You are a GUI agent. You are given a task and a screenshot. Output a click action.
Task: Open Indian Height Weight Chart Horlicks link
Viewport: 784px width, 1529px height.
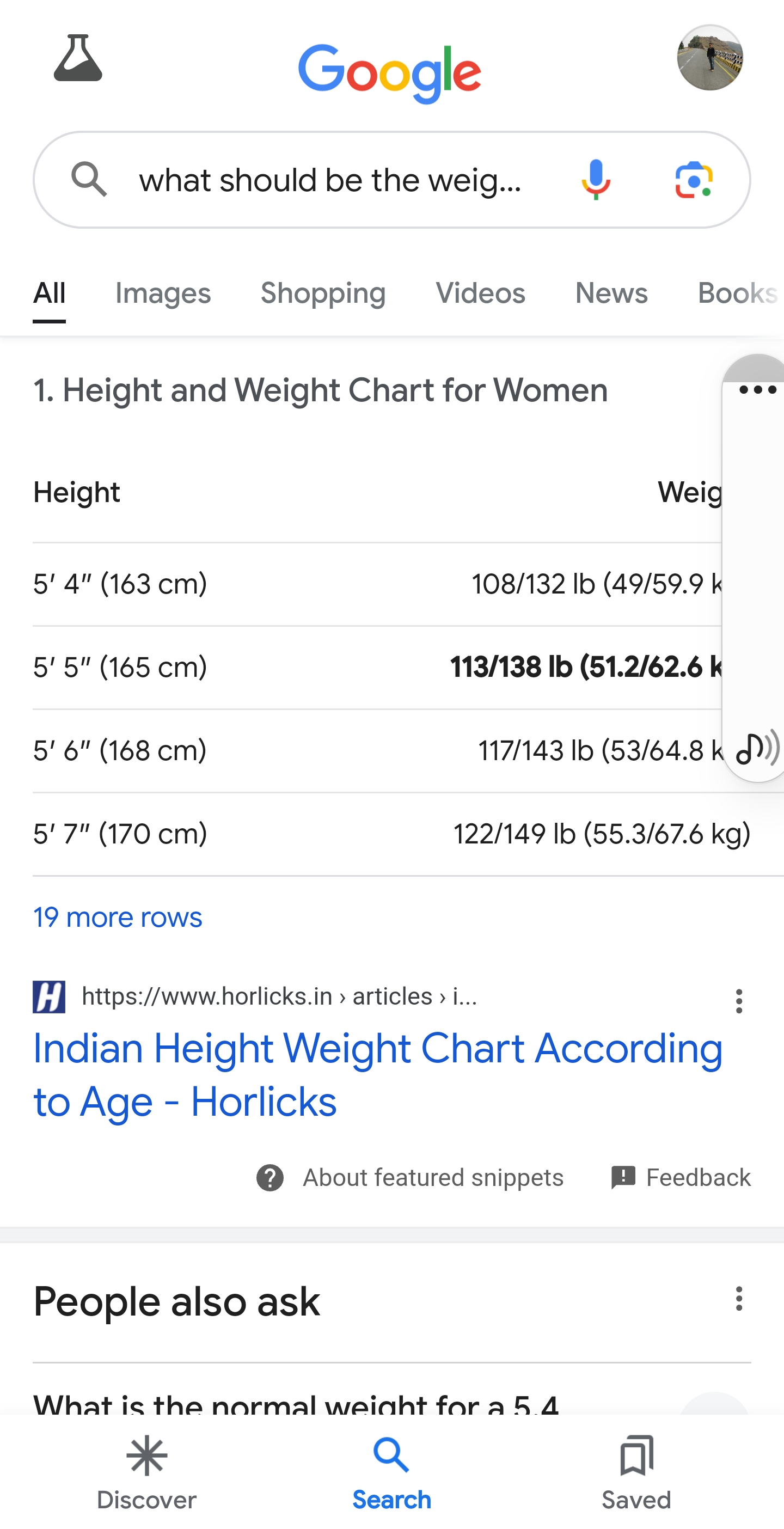(x=377, y=1074)
